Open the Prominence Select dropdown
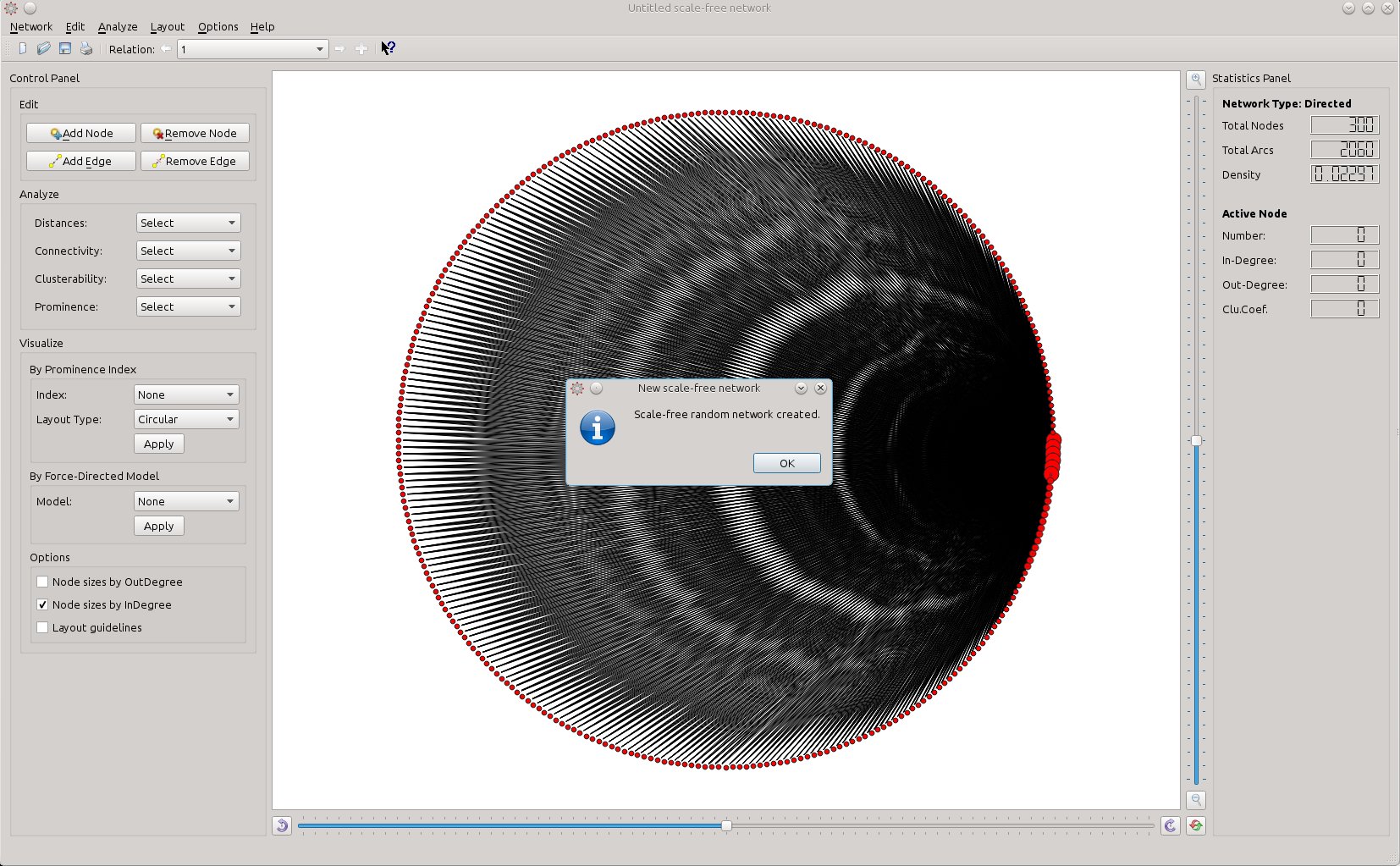The width and height of the screenshot is (1400, 866). point(188,306)
